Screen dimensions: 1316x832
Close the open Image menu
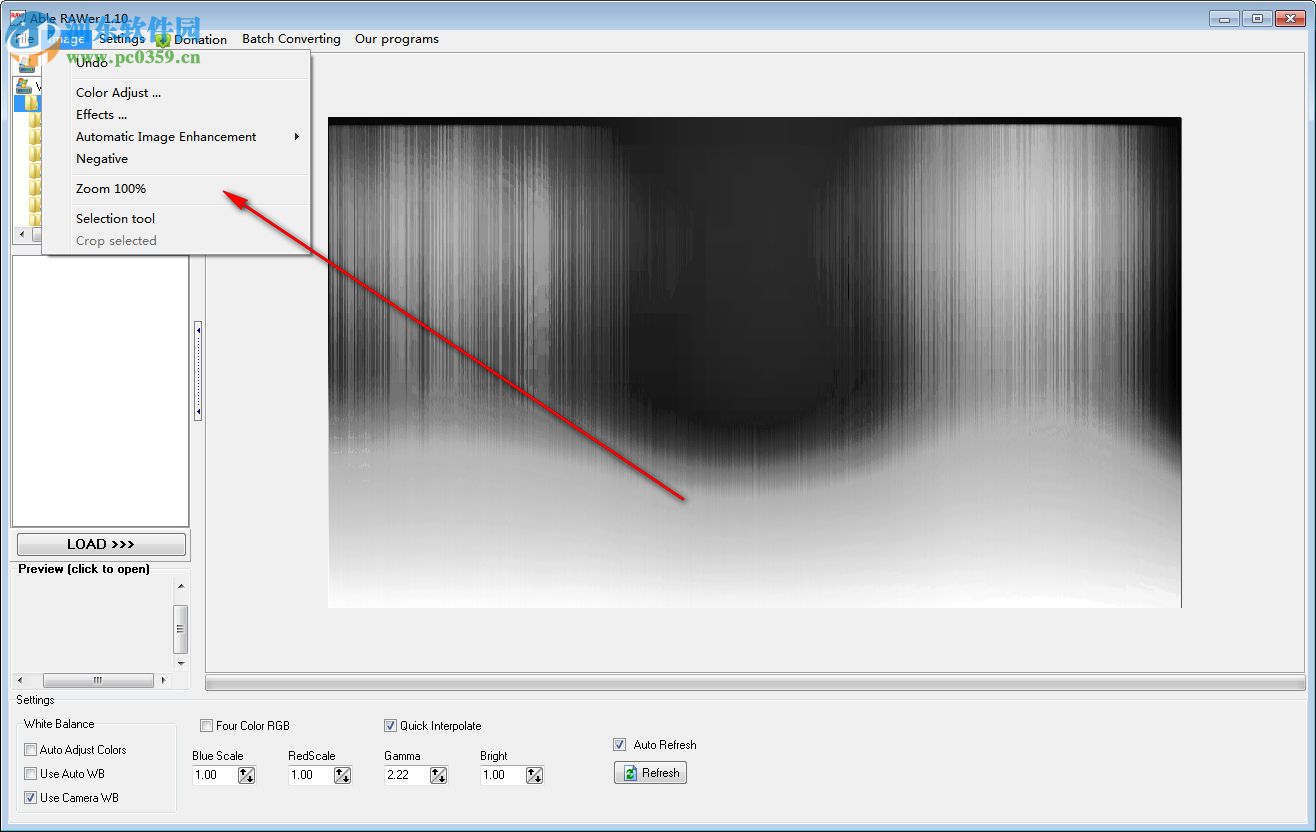coord(66,39)
